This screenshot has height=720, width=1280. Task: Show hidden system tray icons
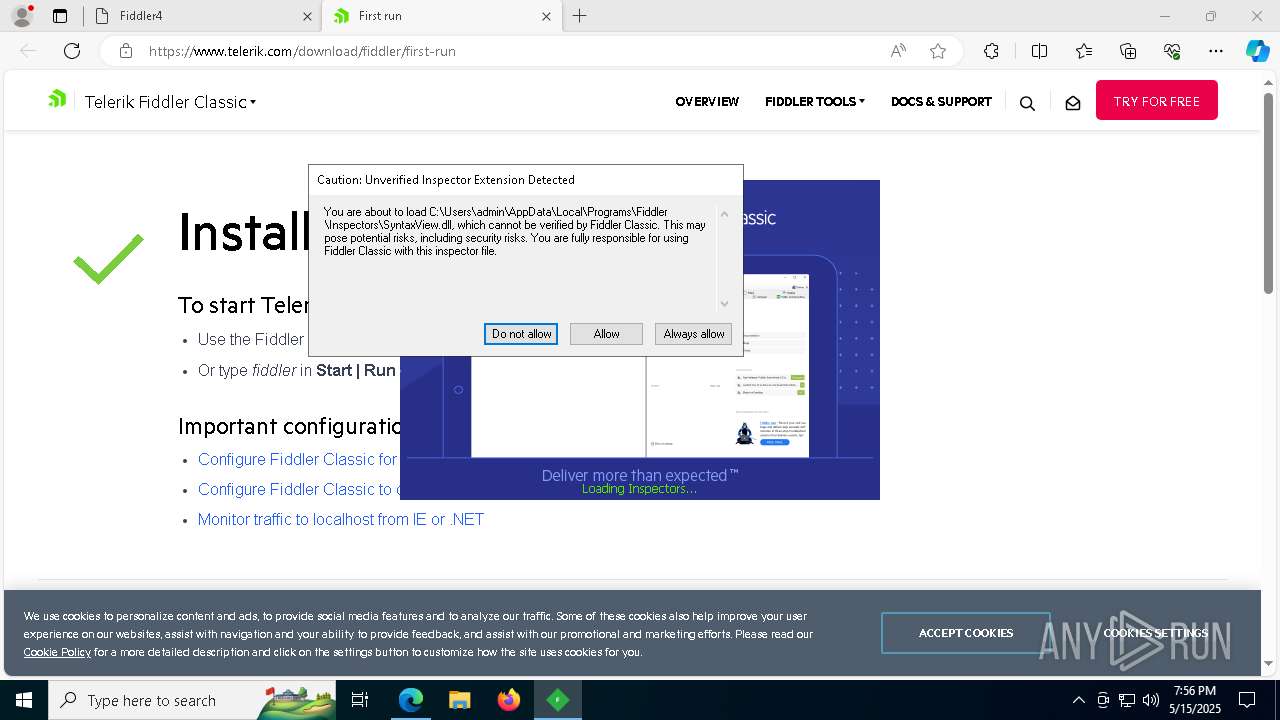1078,700
